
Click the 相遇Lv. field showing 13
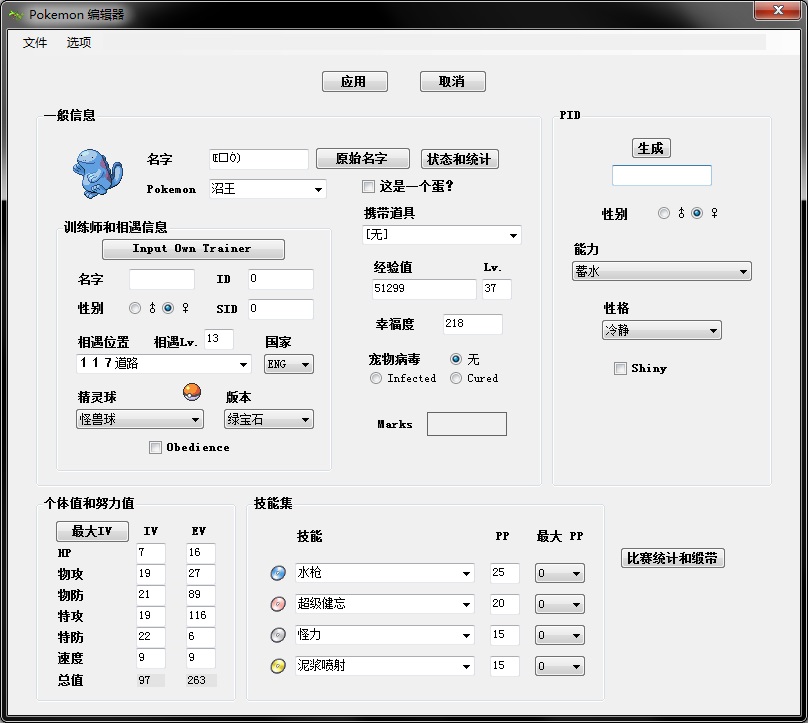click(219, 339)
